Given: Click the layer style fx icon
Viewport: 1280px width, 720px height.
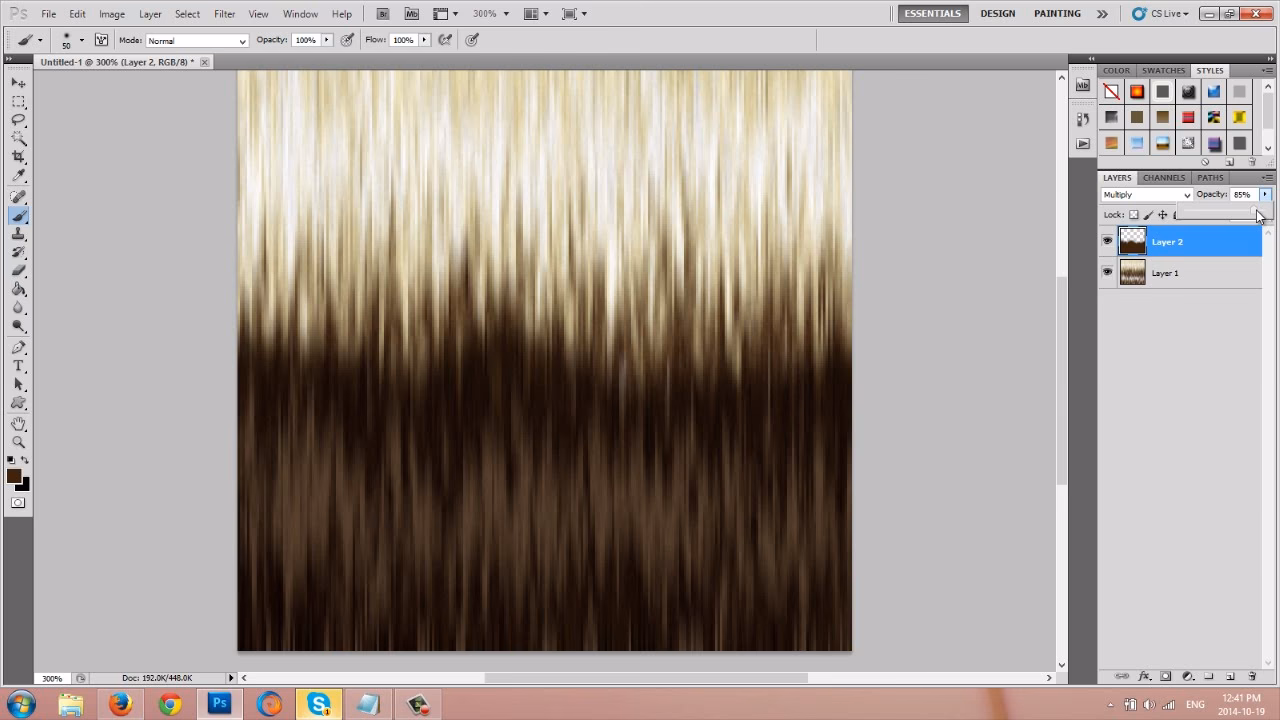Looking at the screenshot, I should pyautogui.click(x=1144, y=677).
